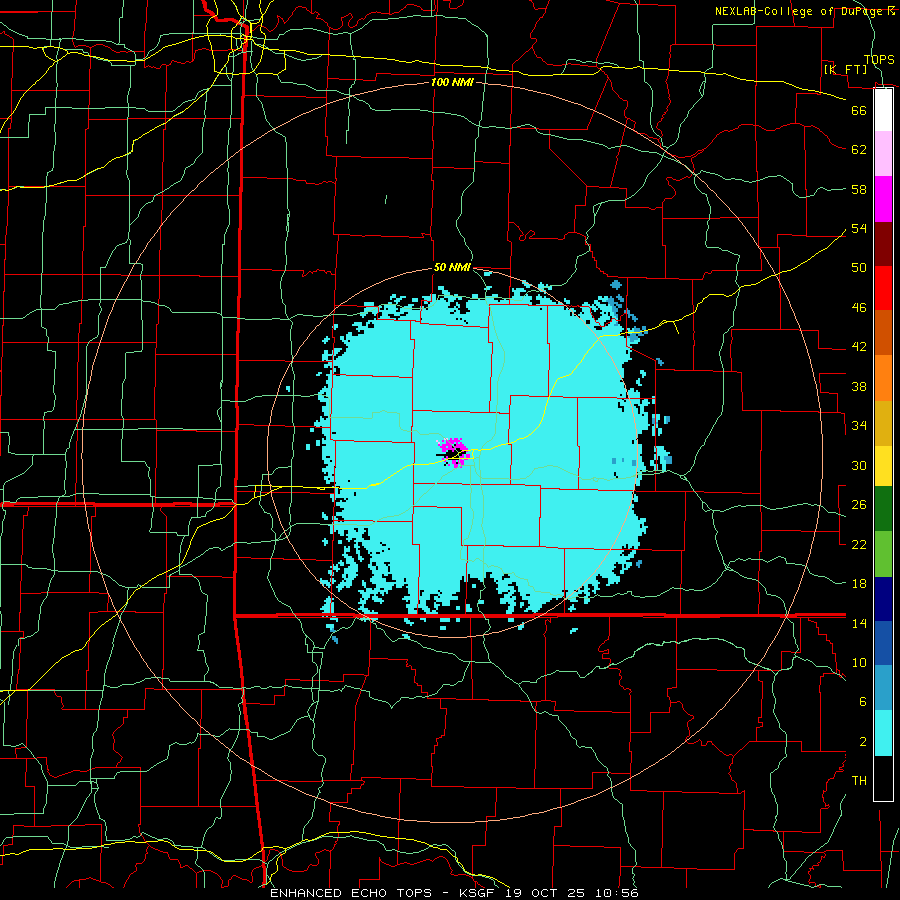The height and width of the screenshot is (900, 900).
Task: Click the legend value '54'
Action: coord(859,228)
